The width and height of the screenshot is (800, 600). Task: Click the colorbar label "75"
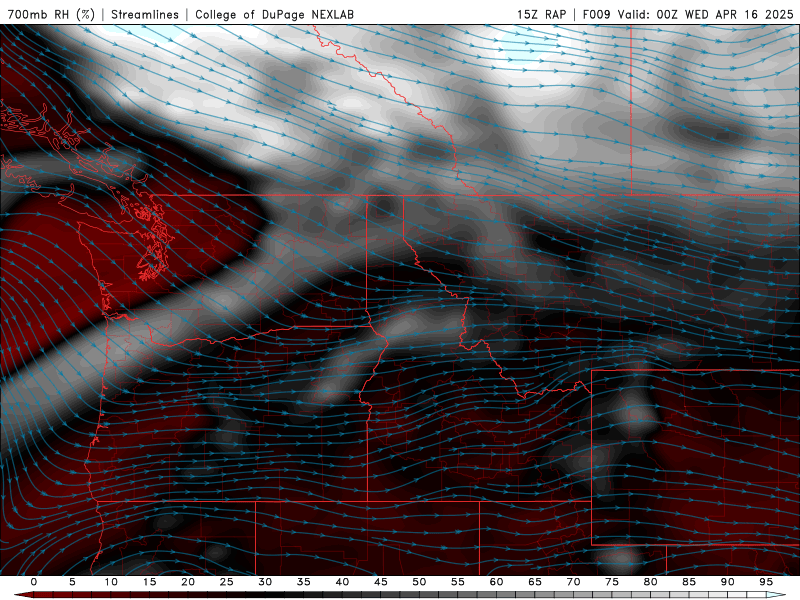pos(612,582)
